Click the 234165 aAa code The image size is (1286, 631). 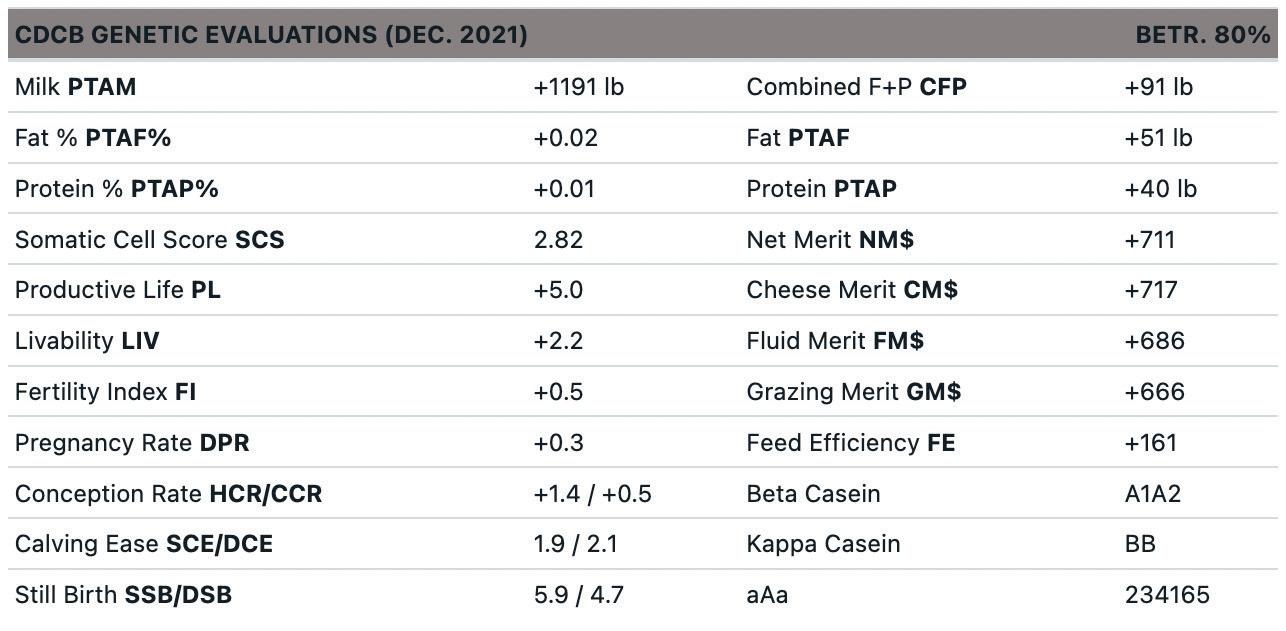[x=1167, y=595]
